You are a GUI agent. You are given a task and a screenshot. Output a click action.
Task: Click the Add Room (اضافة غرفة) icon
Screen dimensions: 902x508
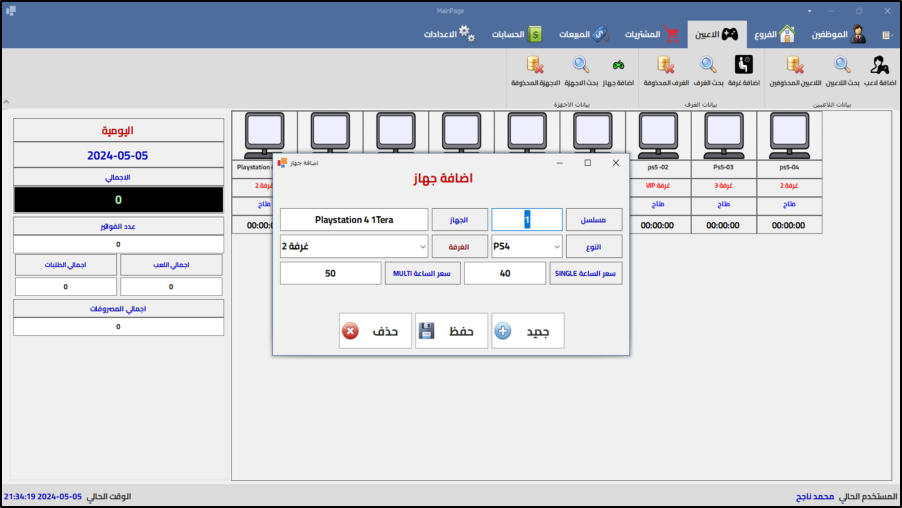click(x=743, y=66)
